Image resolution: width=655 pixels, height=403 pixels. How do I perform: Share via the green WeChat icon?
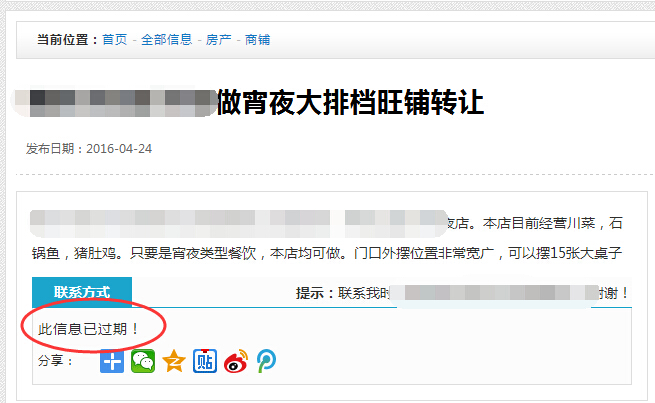point(143,361)
